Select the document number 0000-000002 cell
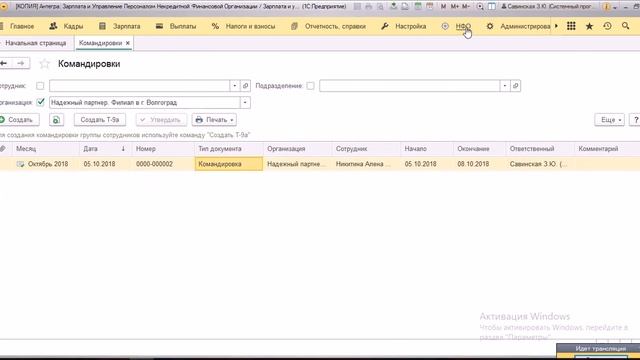This screenshot has height=360, width=640. tap(163, 164)
